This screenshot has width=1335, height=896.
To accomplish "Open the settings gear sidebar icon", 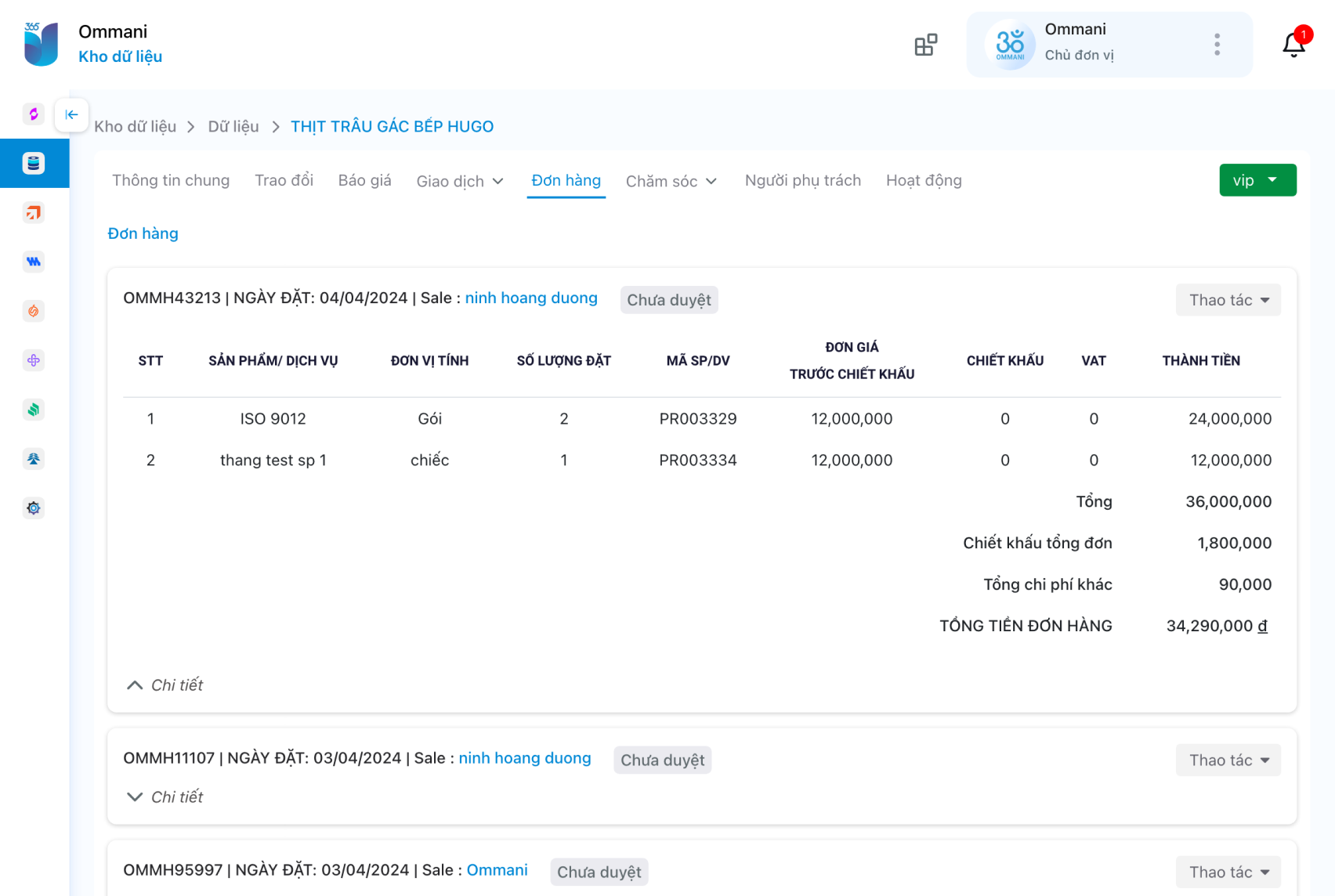I will point(34,508).
